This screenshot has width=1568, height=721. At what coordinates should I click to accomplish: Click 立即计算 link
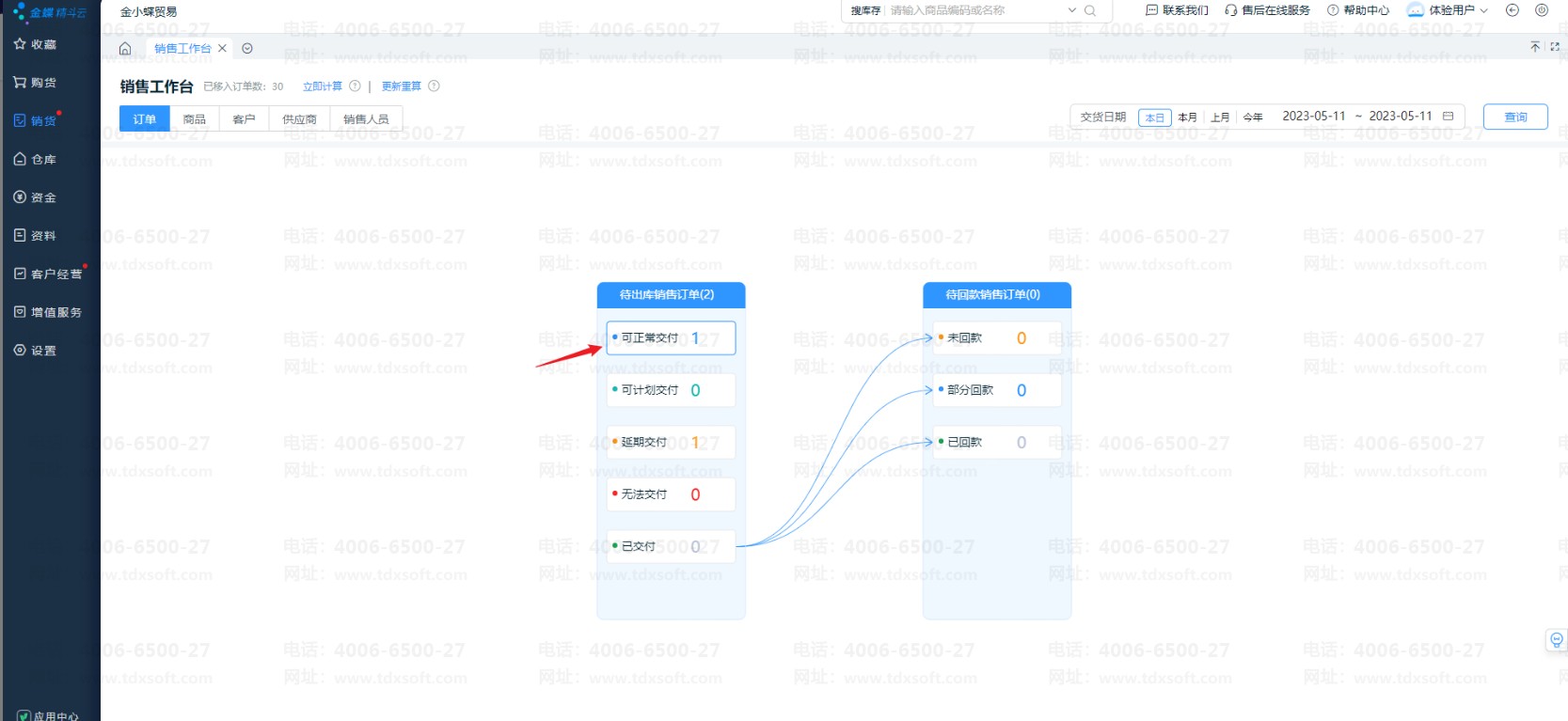(x=323, y=86)
